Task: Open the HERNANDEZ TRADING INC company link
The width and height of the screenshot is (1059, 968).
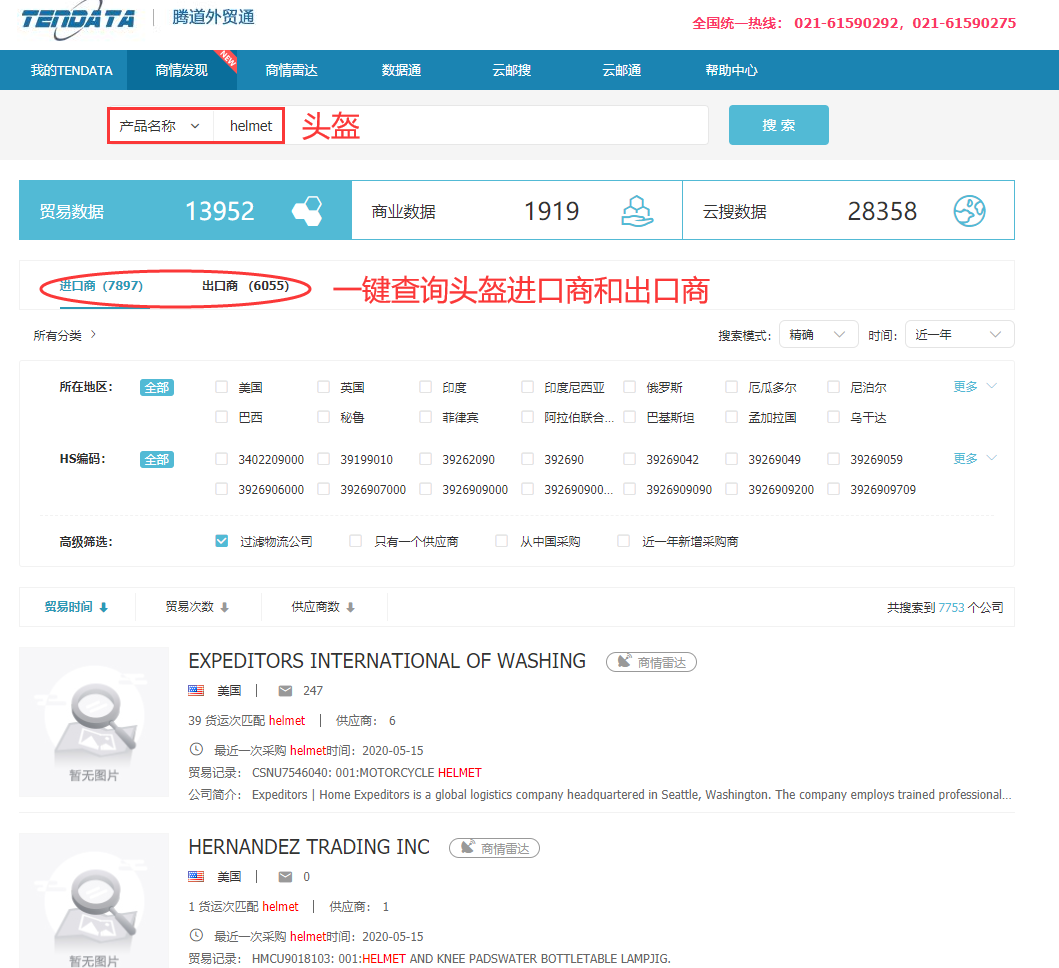Action: 308,847
